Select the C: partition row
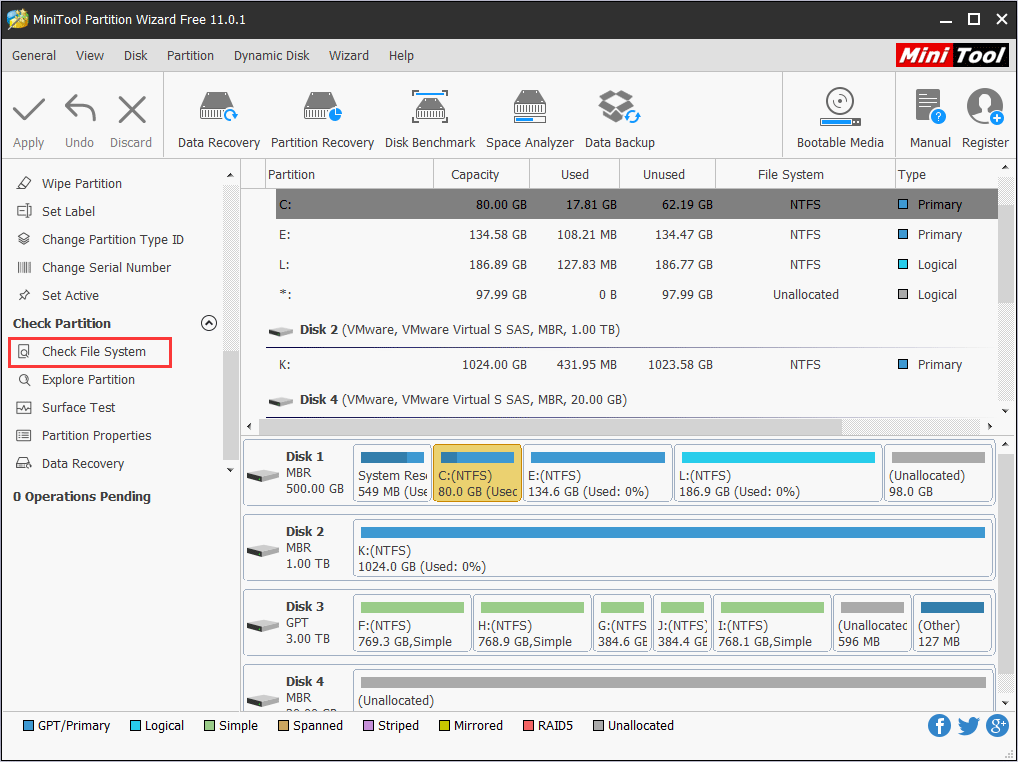The height and width of the screenshot is (762, 1018). tap(636, 204)
